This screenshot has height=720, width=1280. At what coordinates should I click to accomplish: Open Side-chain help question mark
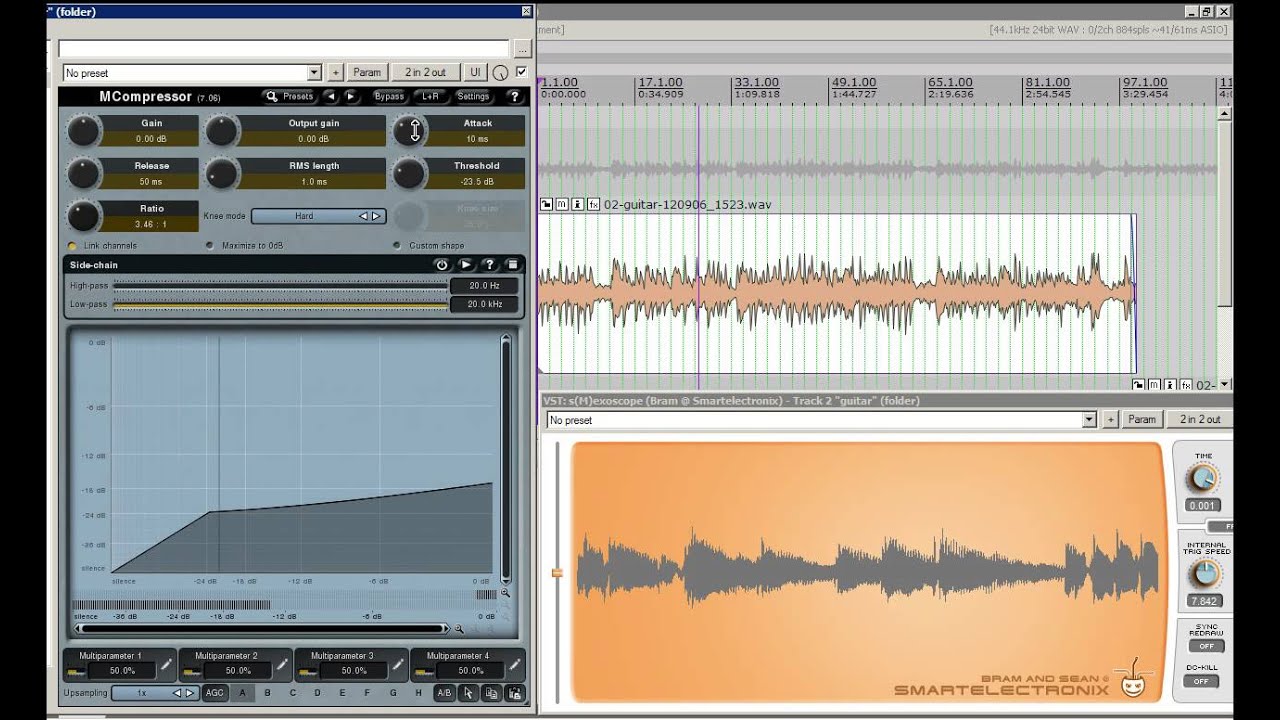pos(489,265)
